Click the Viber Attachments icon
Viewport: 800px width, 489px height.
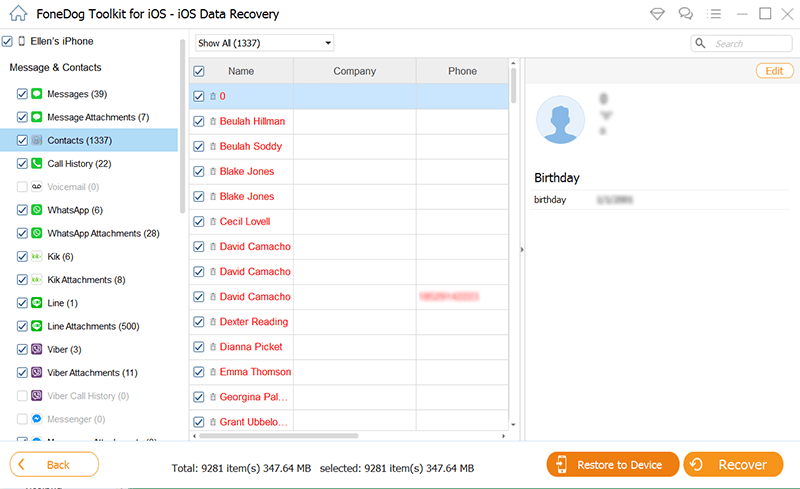click(x=37, y=372)
